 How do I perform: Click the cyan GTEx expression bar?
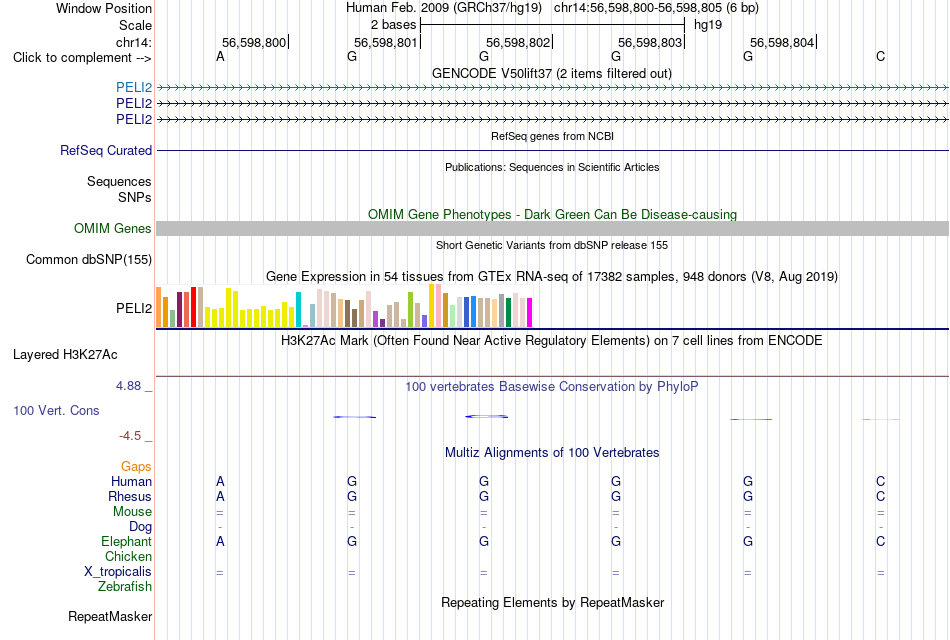(298, 310)
